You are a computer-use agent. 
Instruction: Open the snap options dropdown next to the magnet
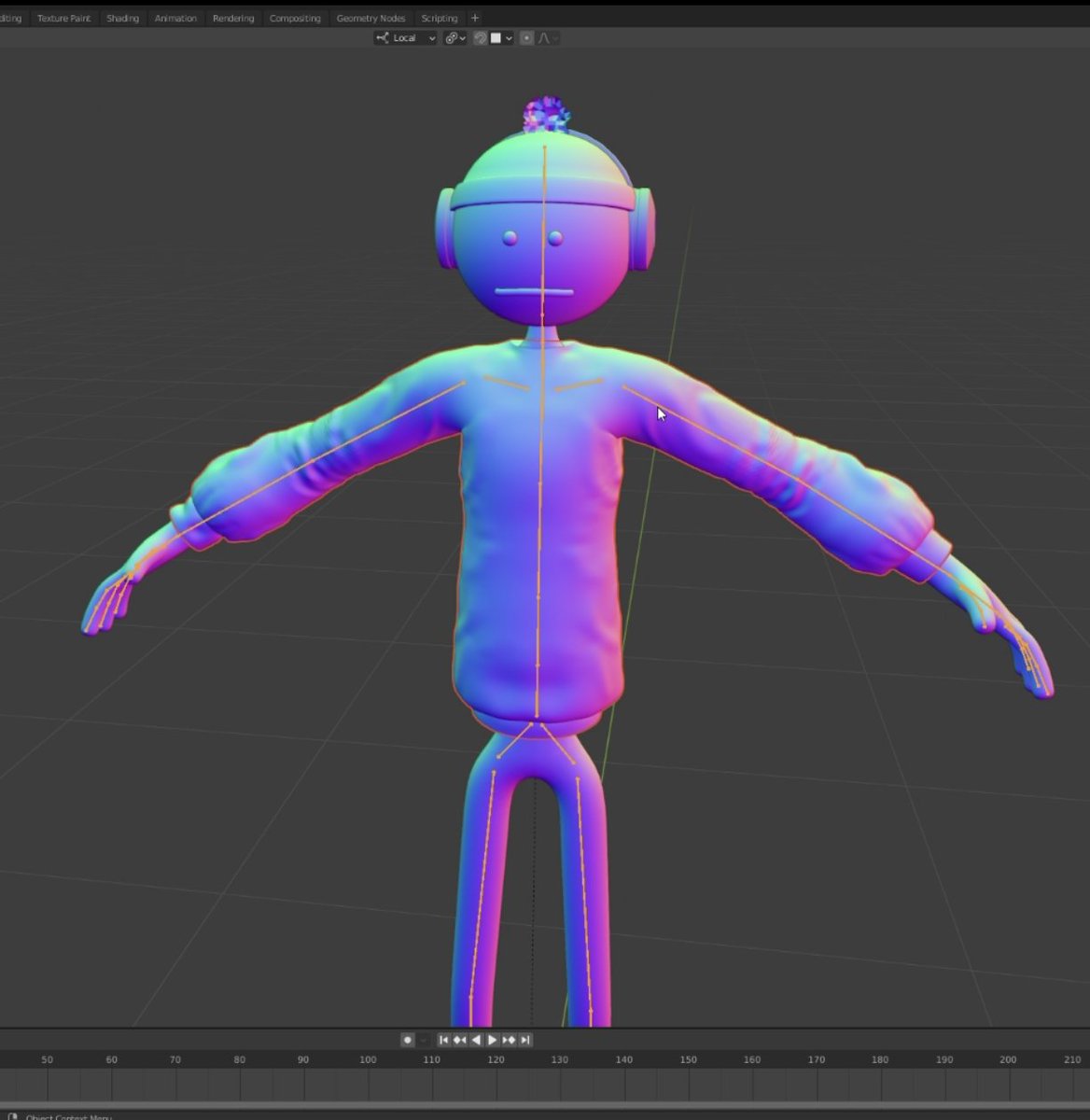tap(502, 38)
